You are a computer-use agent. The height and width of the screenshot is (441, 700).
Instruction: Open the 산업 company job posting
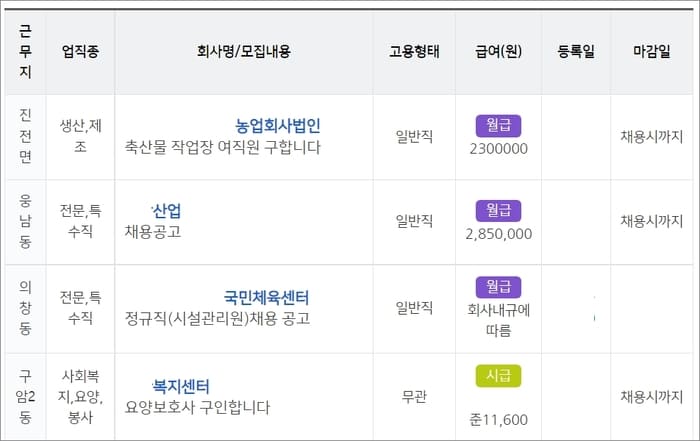tap(166, 211)
